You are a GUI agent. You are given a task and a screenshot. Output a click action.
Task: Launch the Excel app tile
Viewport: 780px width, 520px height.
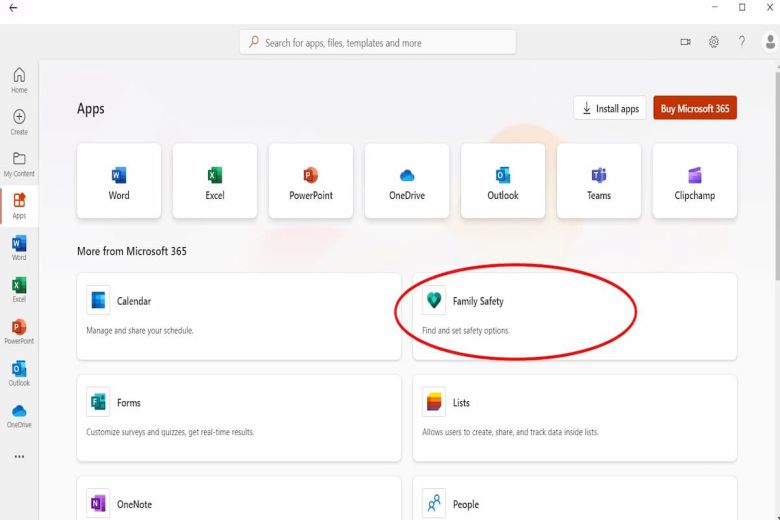click(x=215, y=181)
